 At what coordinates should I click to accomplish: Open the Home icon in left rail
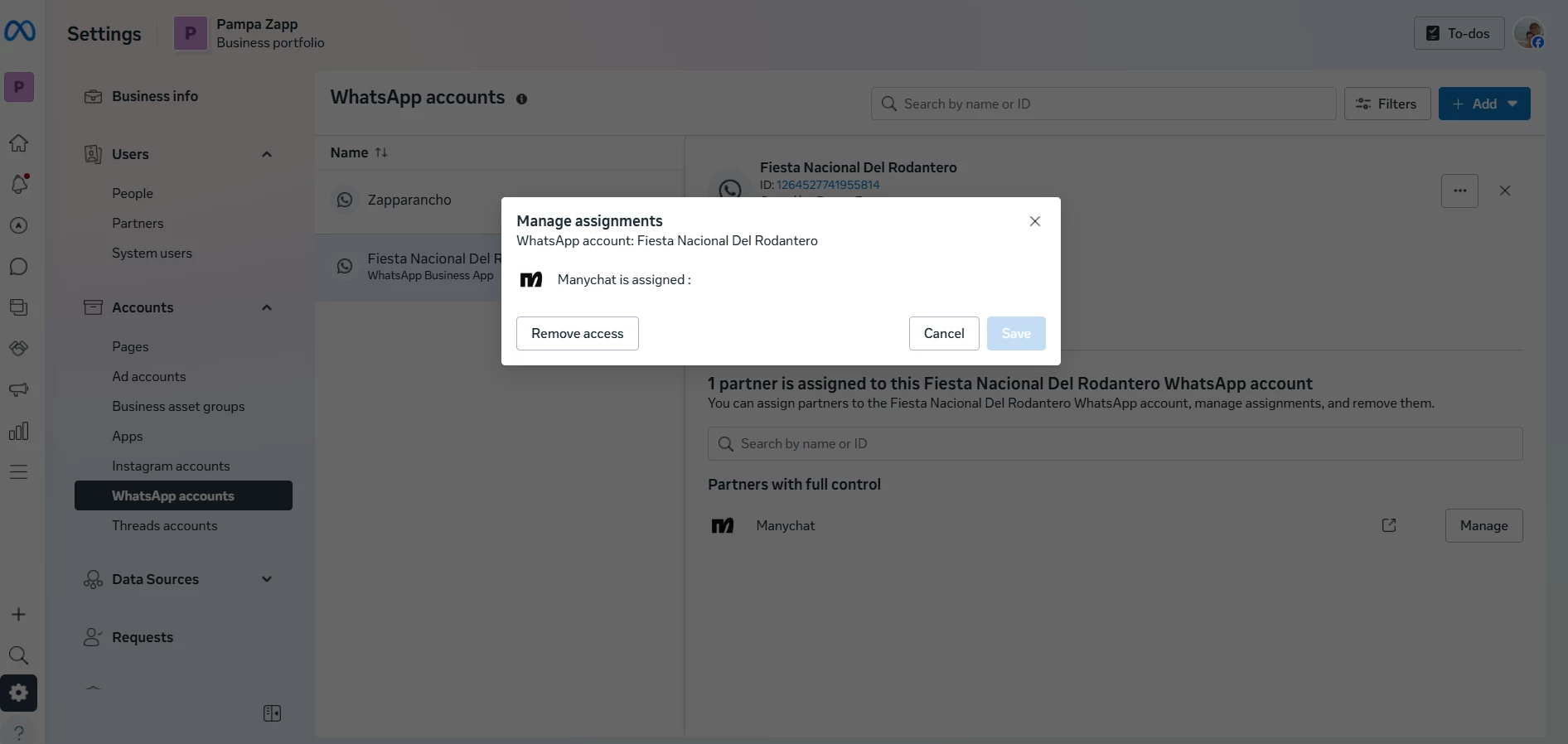coord(18,143)
